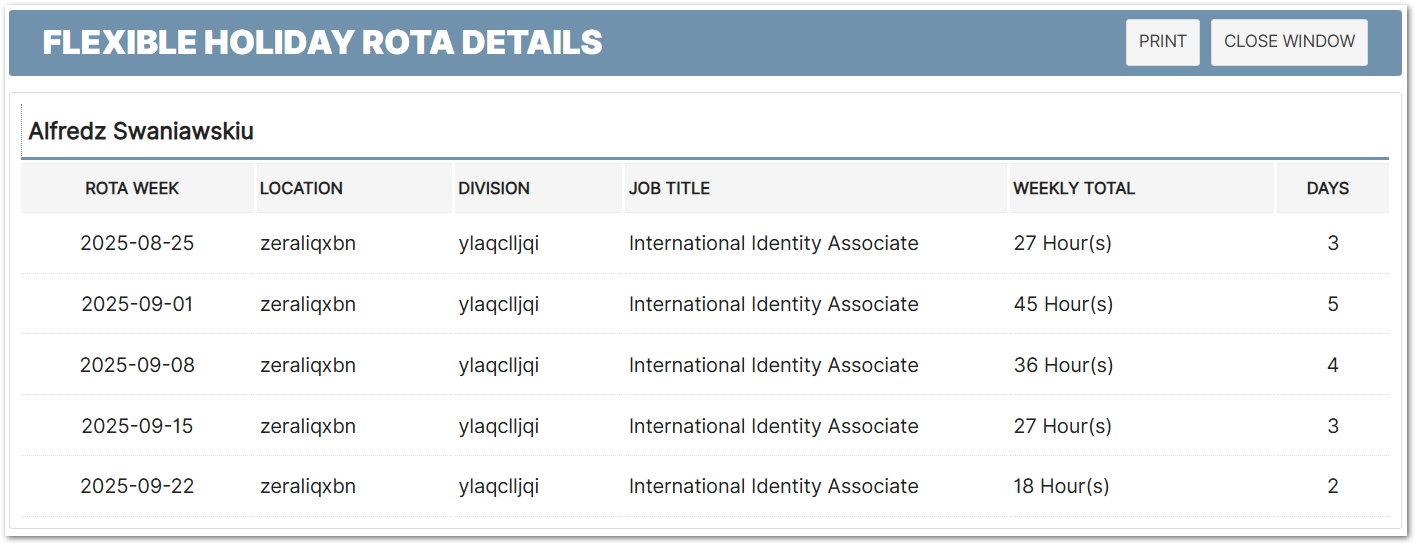1418x545 pixels.
Task: Click the WEEKLY TOTAL column header
Action: (1074, 188)
